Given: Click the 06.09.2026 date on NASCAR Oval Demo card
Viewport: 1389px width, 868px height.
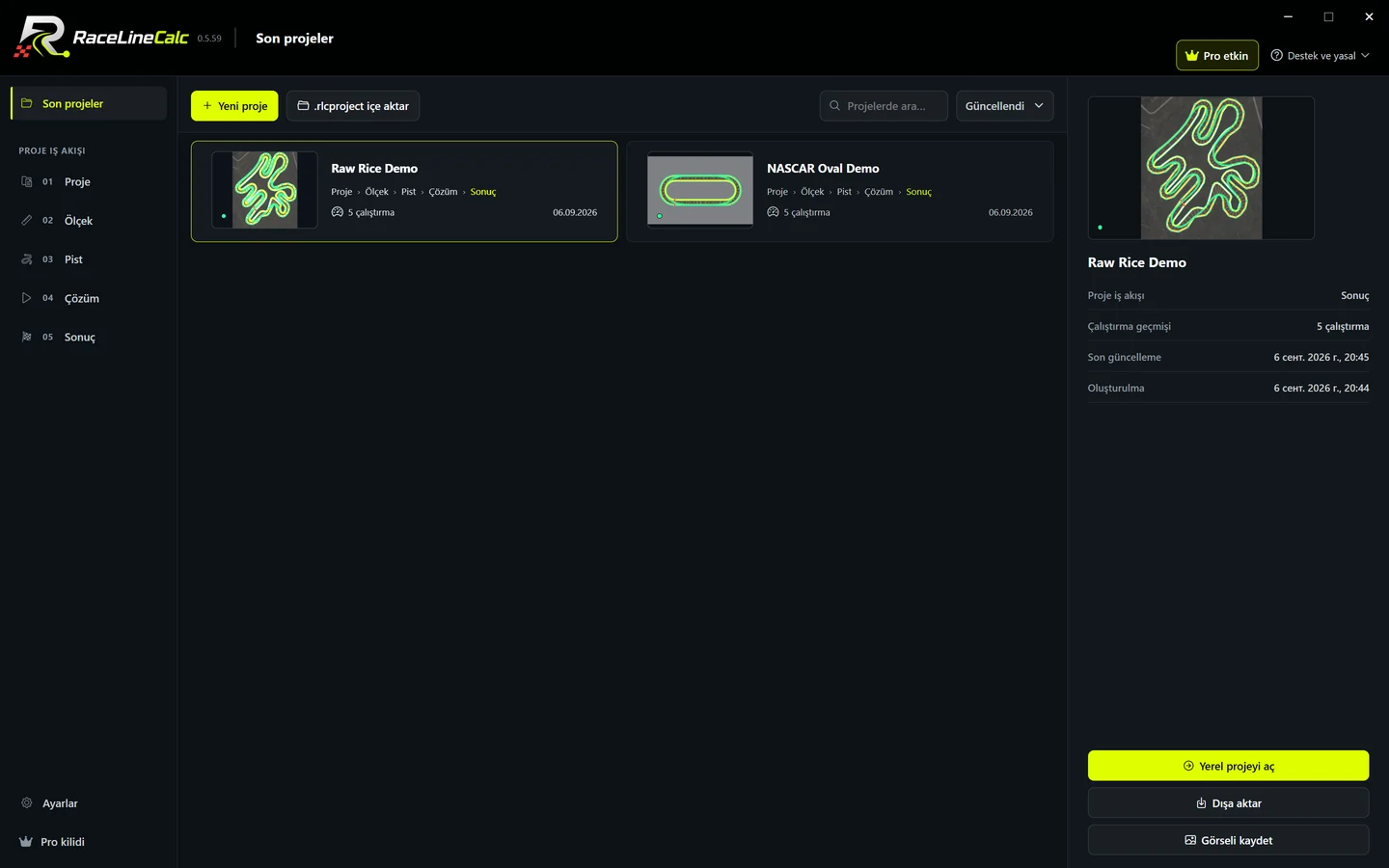Looking at the screenshot, I should point(1011,212).
